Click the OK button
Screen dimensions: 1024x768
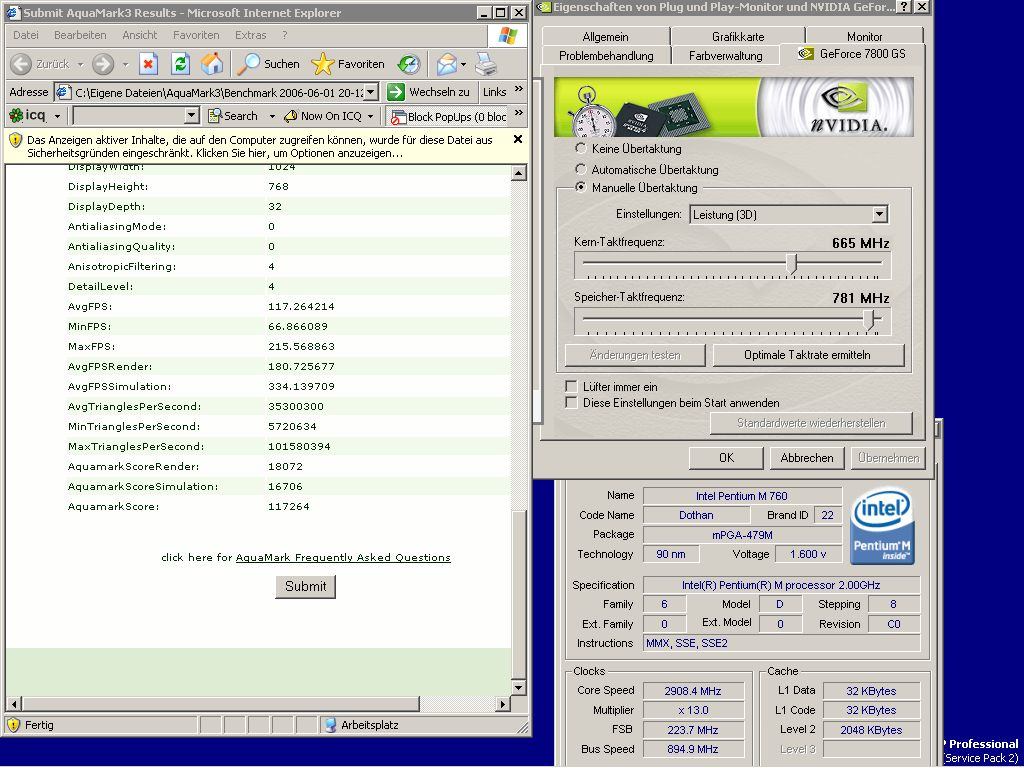[x=726, y=458]
